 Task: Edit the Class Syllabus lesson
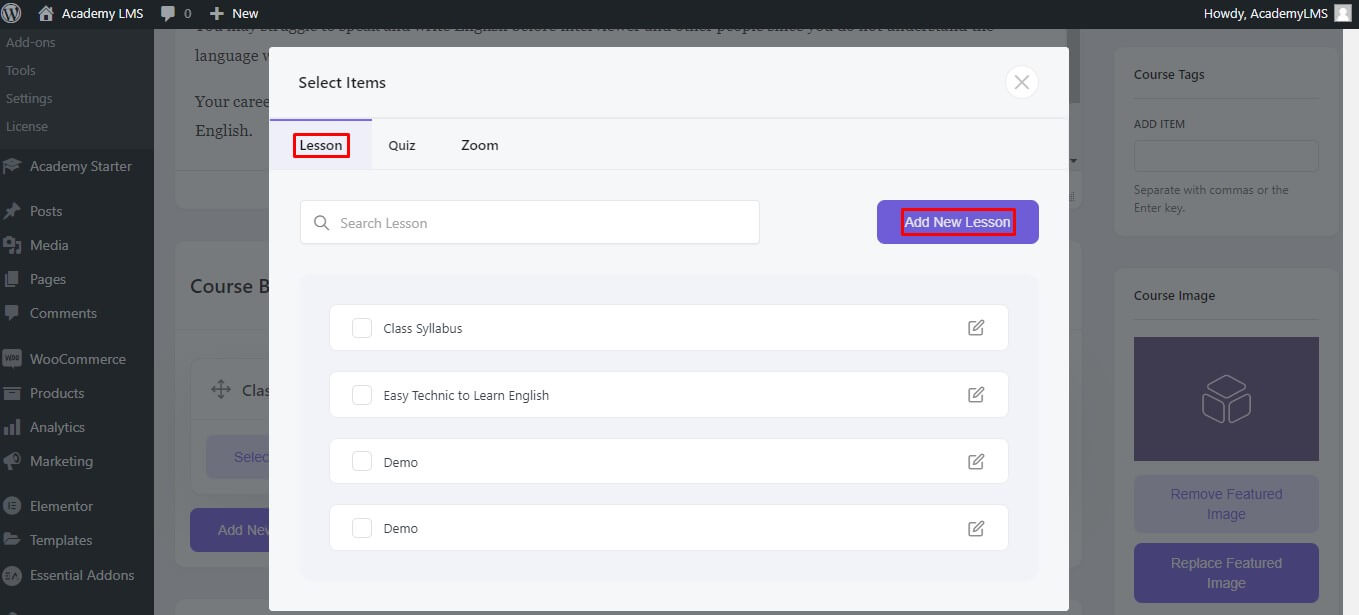click(x=976, y=328)
